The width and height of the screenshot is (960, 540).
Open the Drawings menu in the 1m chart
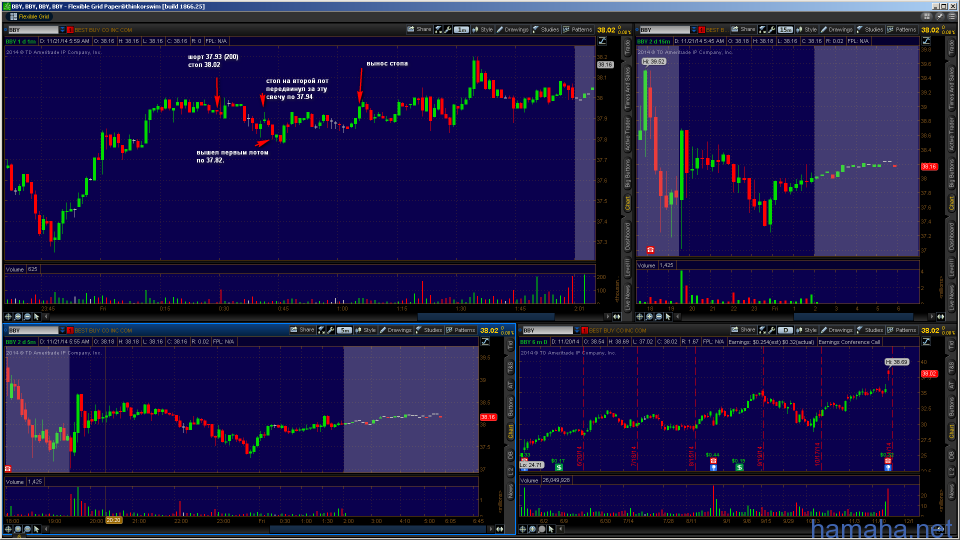coord(512,29)
